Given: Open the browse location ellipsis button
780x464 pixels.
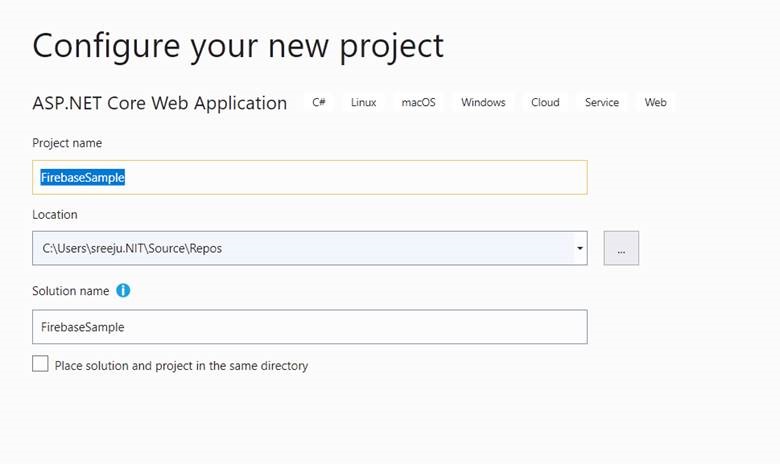Looking at the screenshot, I should tap(621, 248).
